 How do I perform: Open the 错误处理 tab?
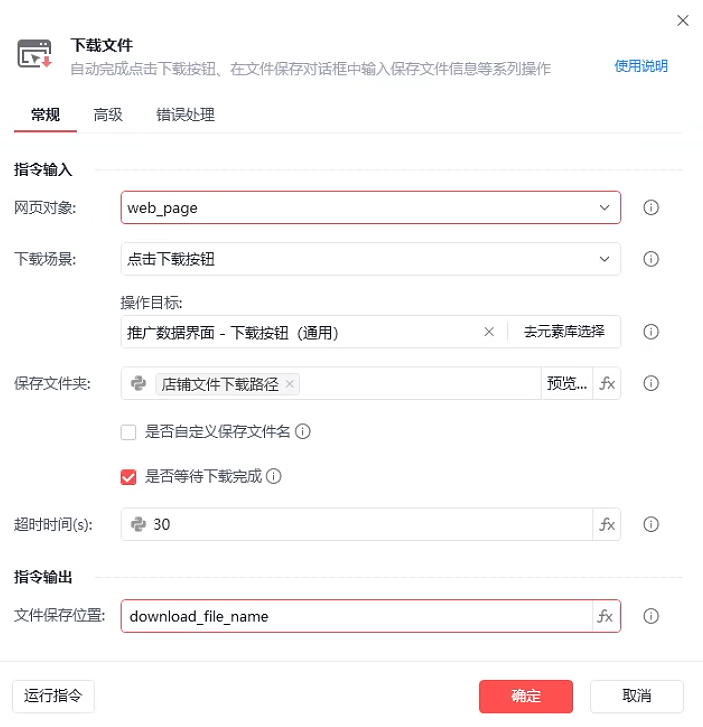pos(185,115)
